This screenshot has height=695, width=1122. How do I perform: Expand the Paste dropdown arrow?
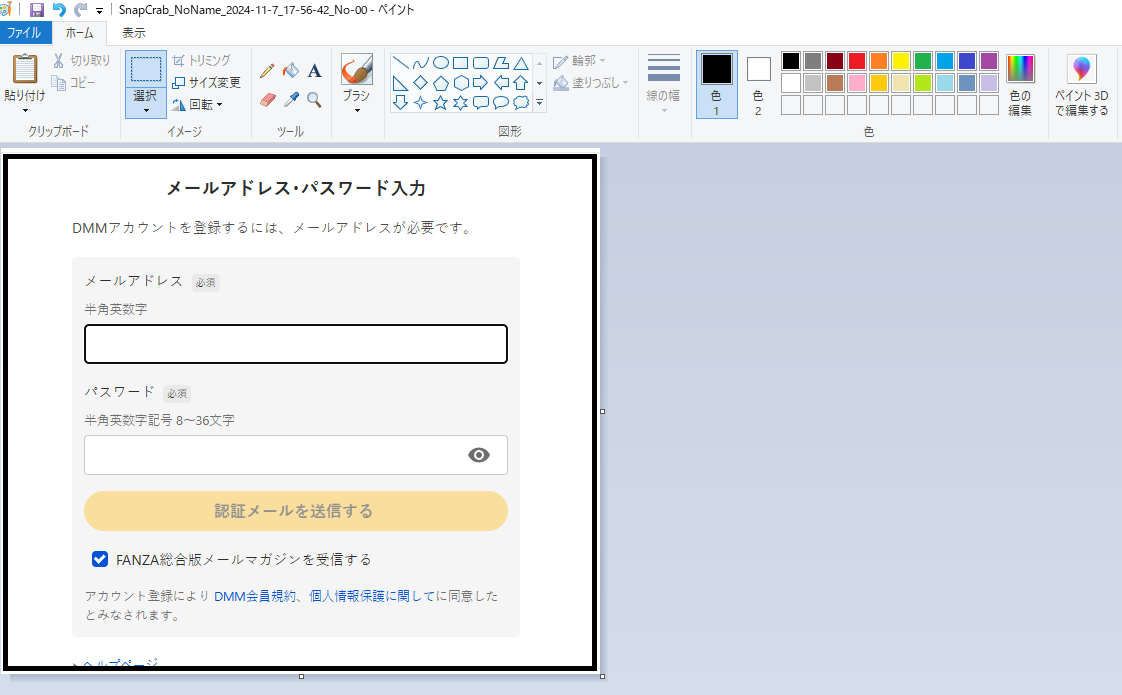(25, 110)
